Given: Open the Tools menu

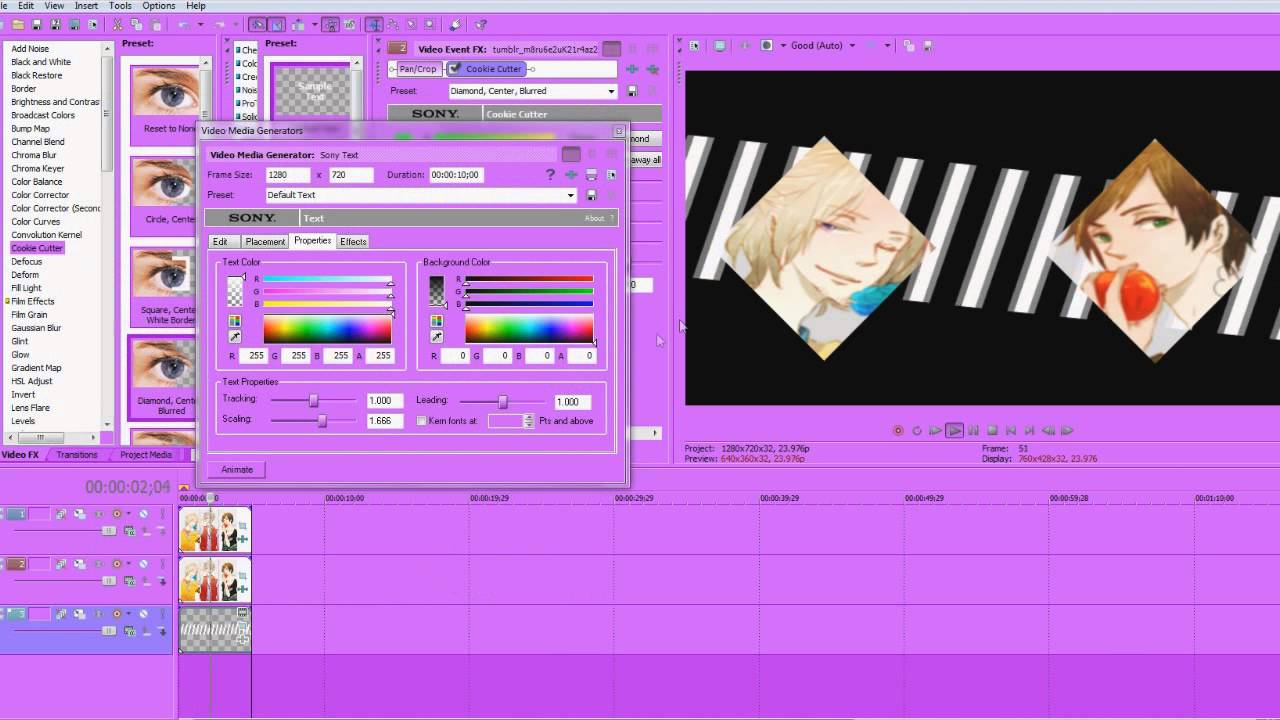Looking at the screenshot, I should (120, 6).
